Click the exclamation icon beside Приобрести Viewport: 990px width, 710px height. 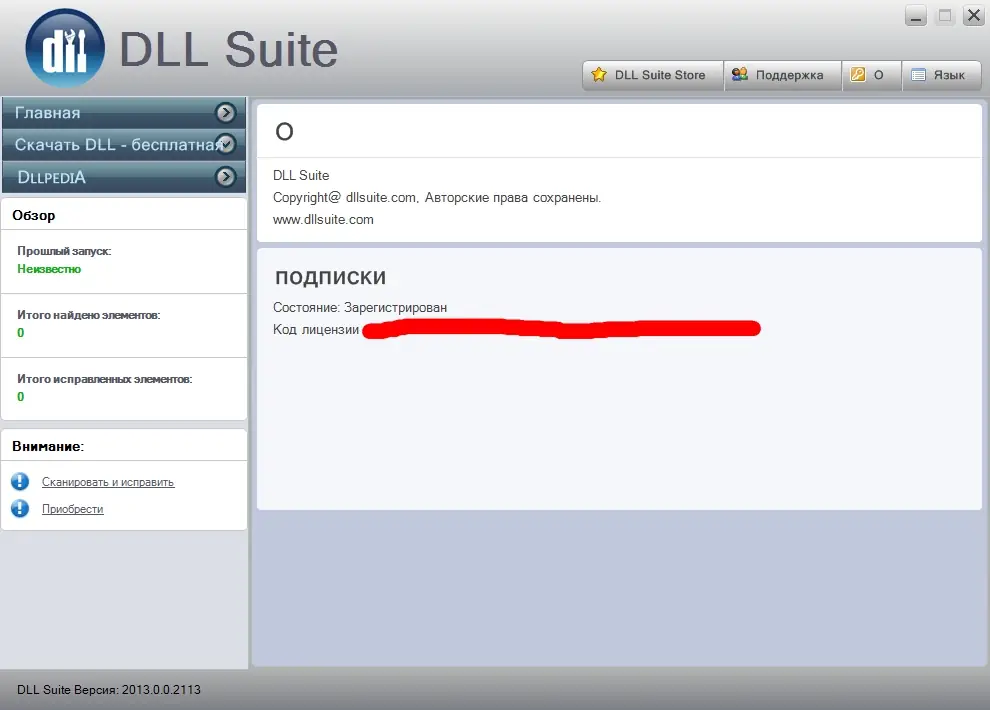20,508
